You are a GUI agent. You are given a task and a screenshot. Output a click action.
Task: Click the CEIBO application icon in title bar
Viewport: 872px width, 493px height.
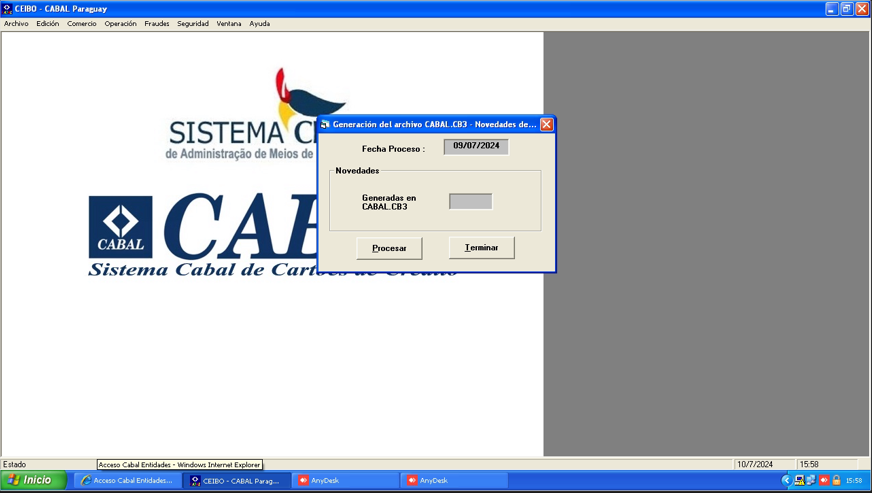pyautogui.click(x=7, y=9)
